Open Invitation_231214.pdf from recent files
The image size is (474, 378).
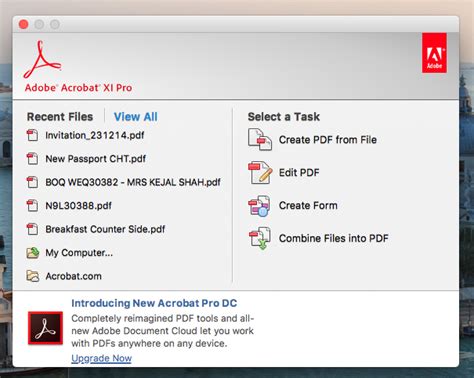click(95, 135)
